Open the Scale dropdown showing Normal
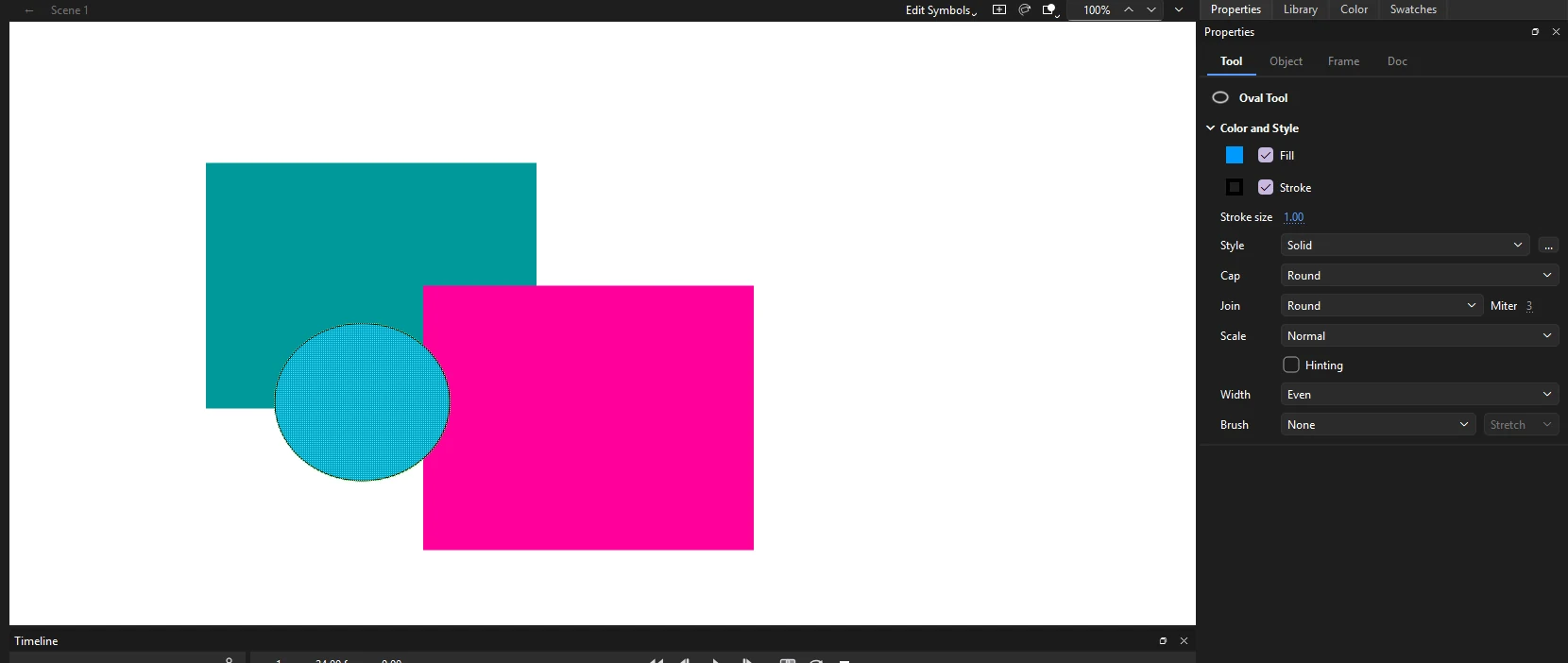1568x663 pixels. click(1420, 336)
